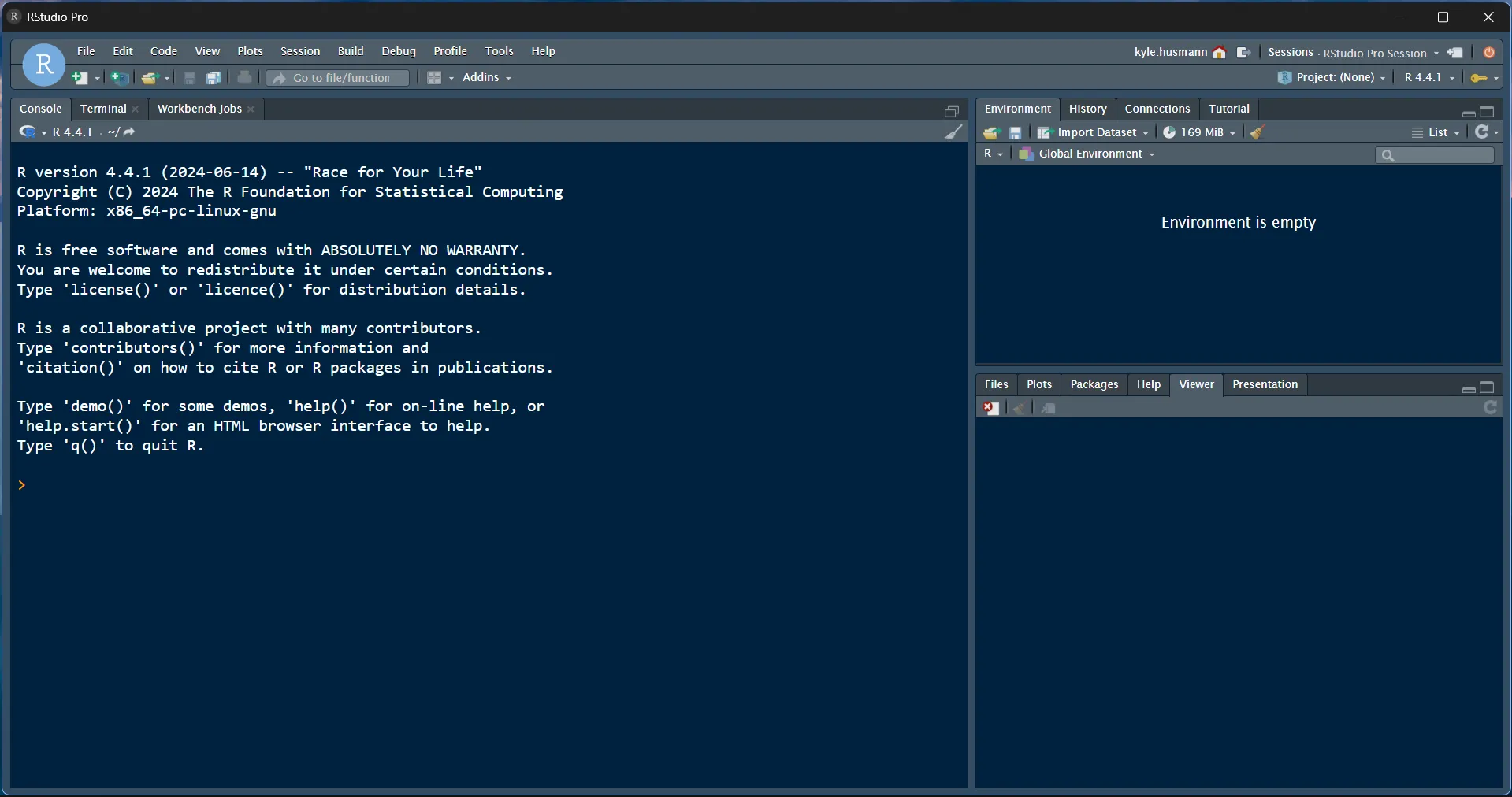The width and height of the screenshot is (1512, 797).
Task: Switch to the Packages tab
Action: click(1094, 384)
